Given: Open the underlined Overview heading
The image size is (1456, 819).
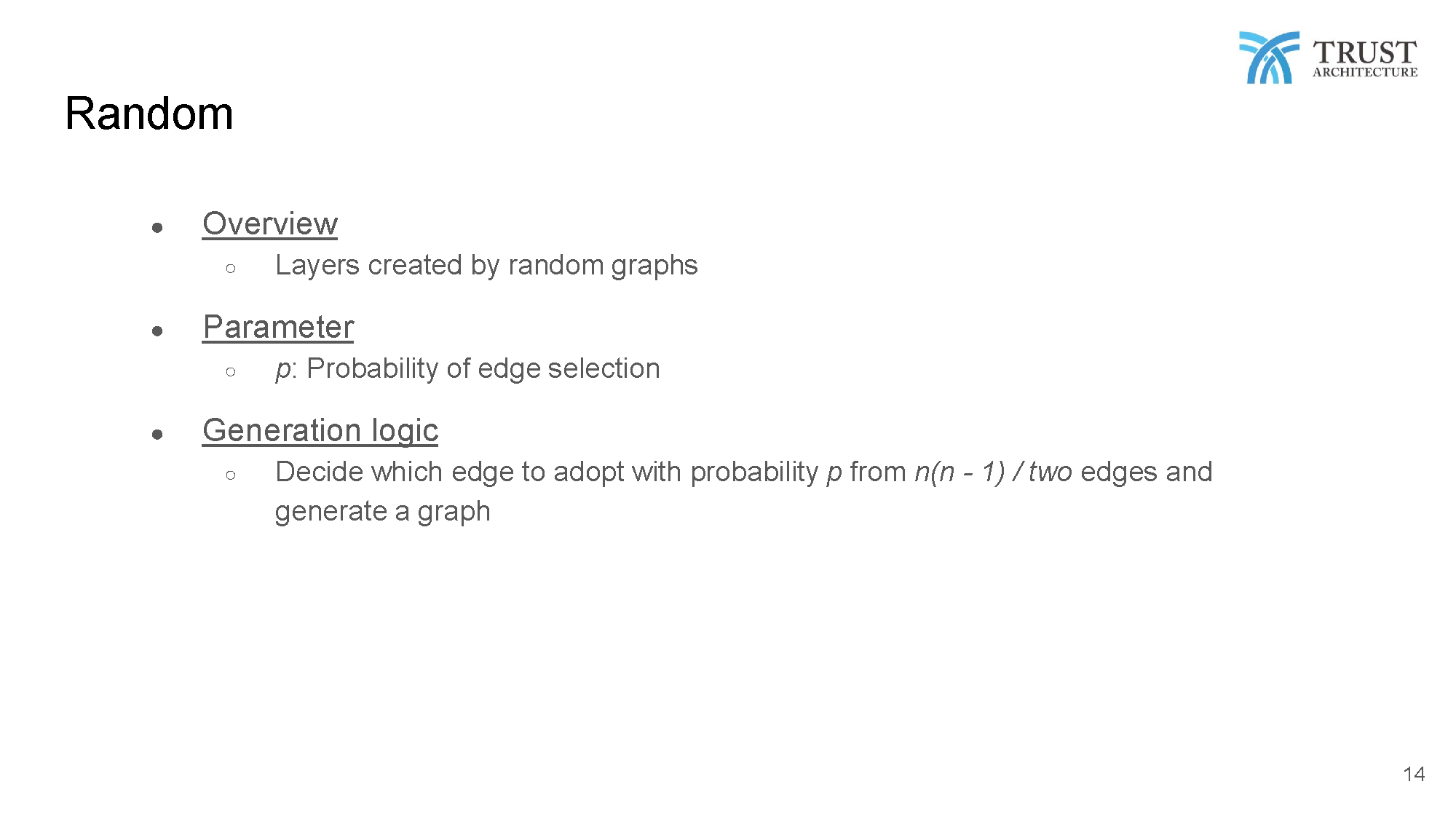Looking at the screenshot, I should click(x=270, y=223).
